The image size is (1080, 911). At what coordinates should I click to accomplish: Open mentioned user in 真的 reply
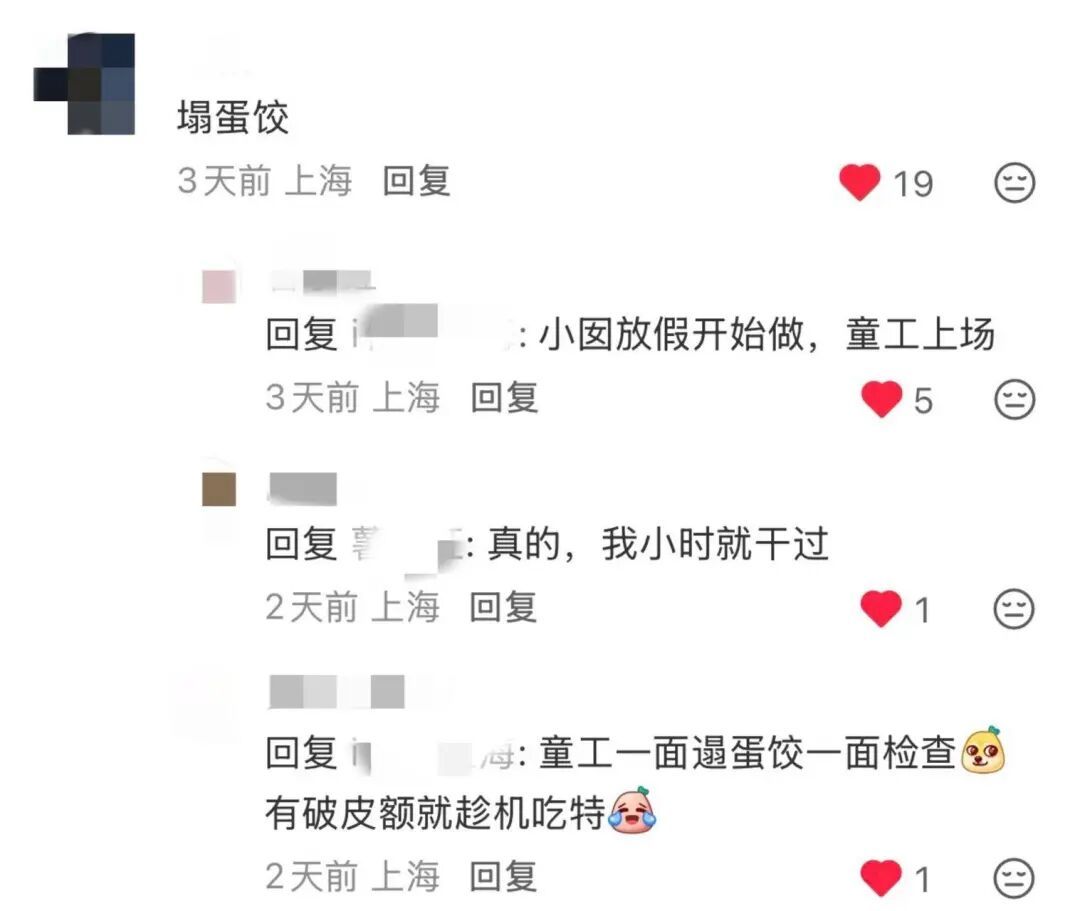coord(406,544)
